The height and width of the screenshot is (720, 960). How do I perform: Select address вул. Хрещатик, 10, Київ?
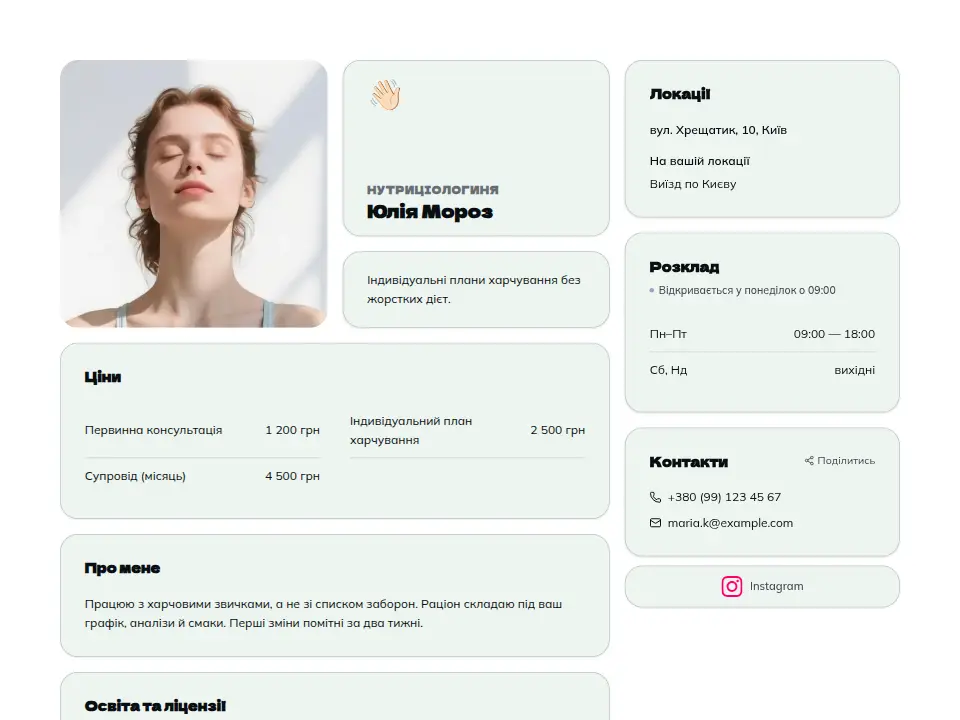pyautogui.click(x=718, y=130)
